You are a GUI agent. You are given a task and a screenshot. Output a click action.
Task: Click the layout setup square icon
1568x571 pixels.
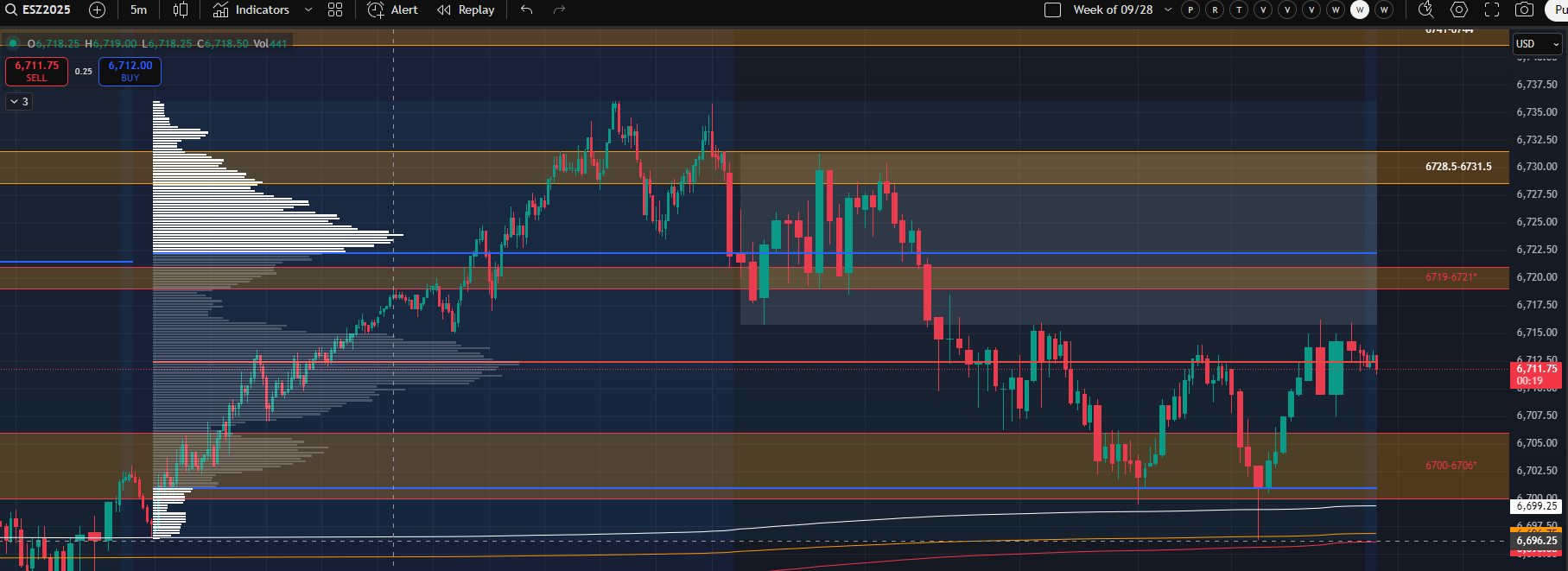(x=1052, y=10)
